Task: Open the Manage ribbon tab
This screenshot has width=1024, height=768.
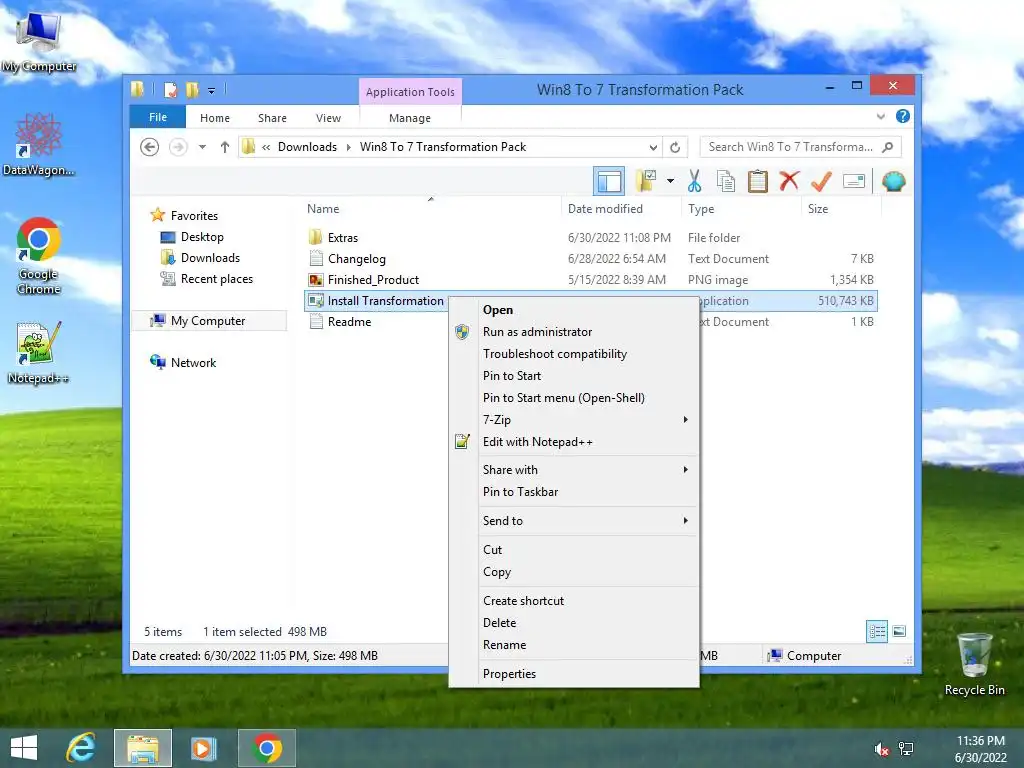Action: coord(409,118)
